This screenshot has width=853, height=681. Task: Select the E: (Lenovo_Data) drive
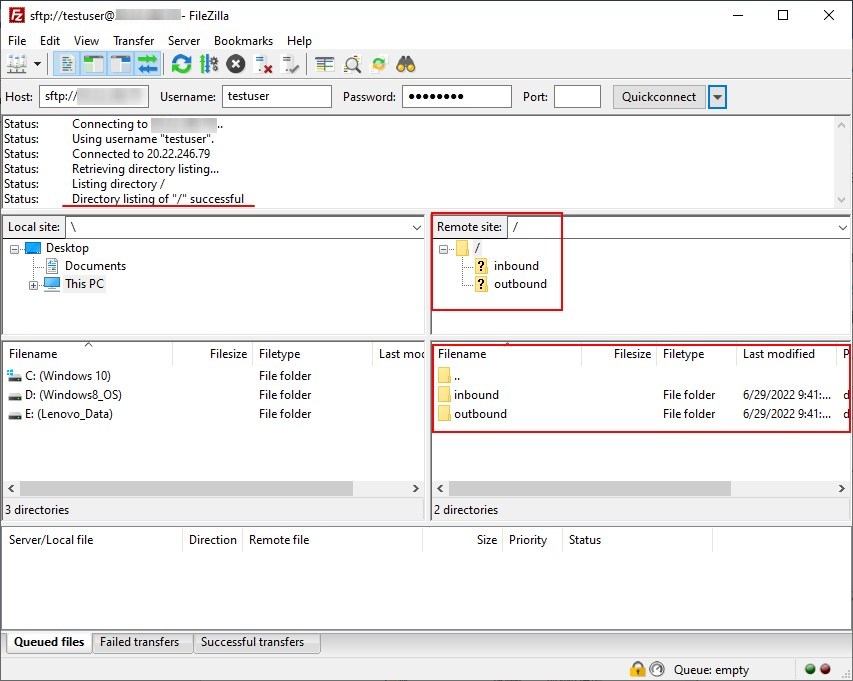coord(69,414)
